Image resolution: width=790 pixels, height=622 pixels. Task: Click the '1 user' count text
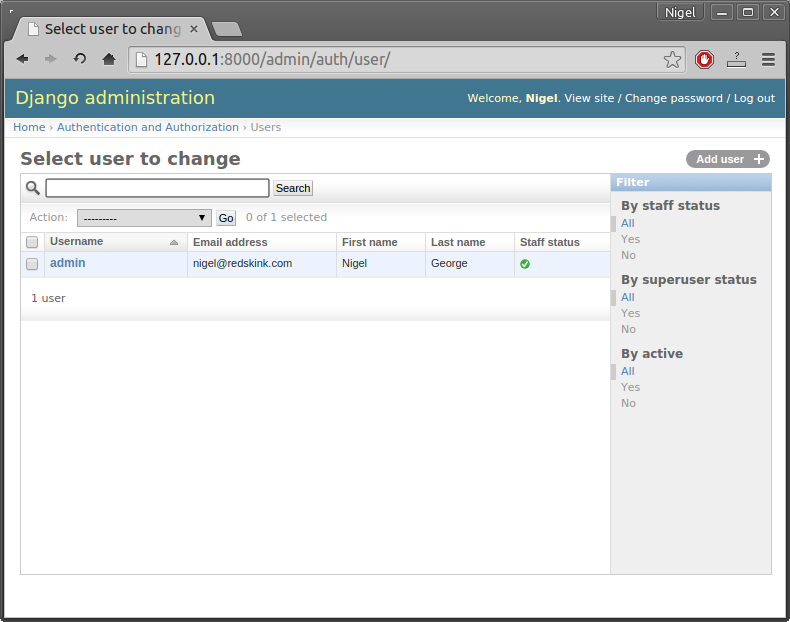(48, 298)
